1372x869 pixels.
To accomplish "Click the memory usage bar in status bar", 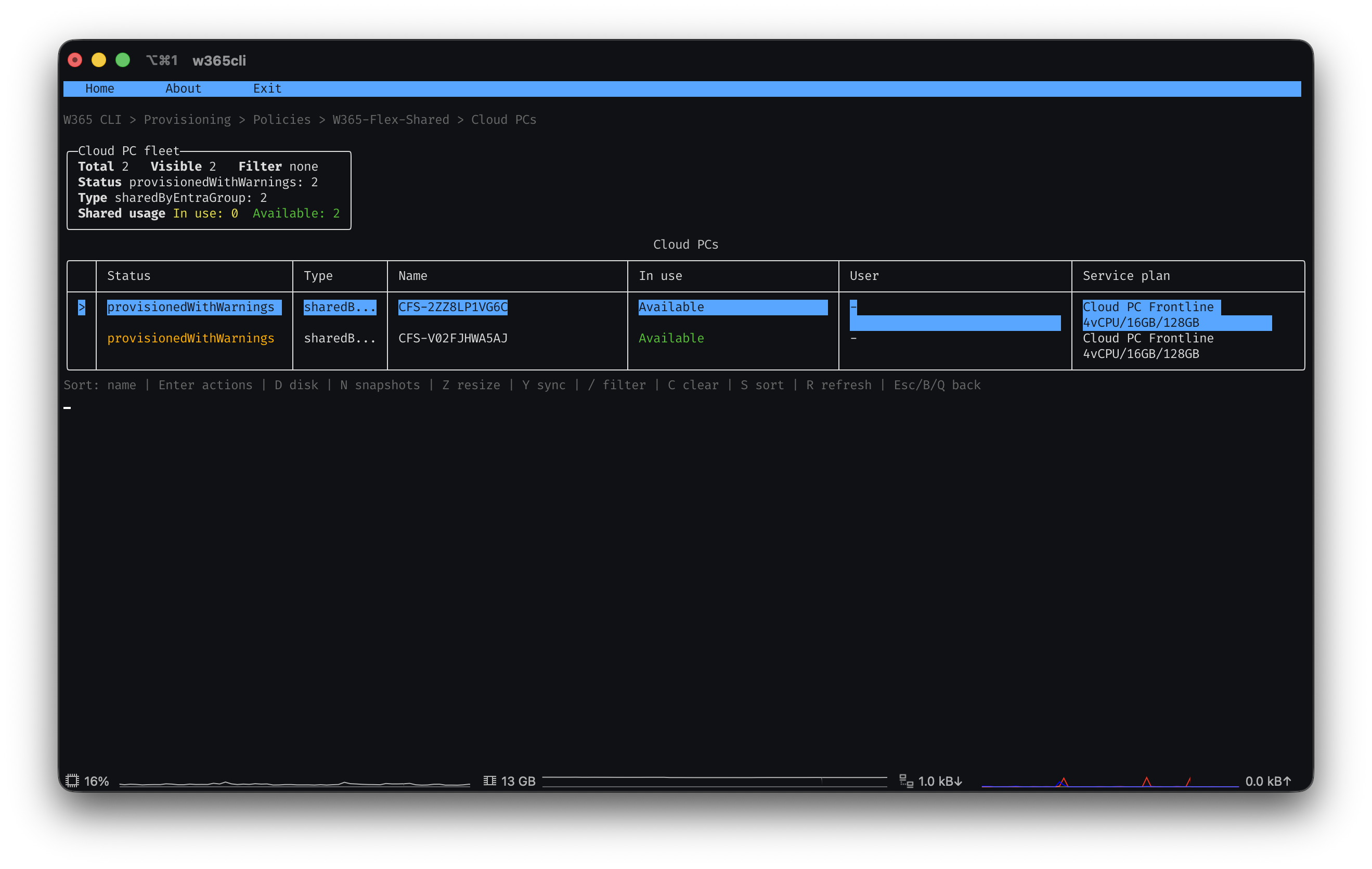I will coord(715,782).
